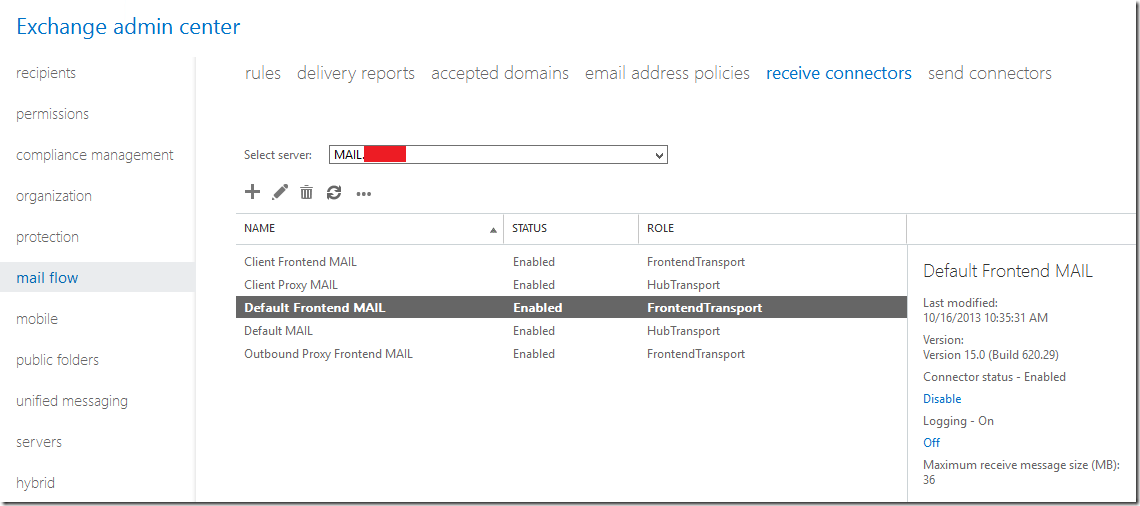This screenshot has height=506, width=1140.
Task: Click the last modified date value
Action: [985, 318]
